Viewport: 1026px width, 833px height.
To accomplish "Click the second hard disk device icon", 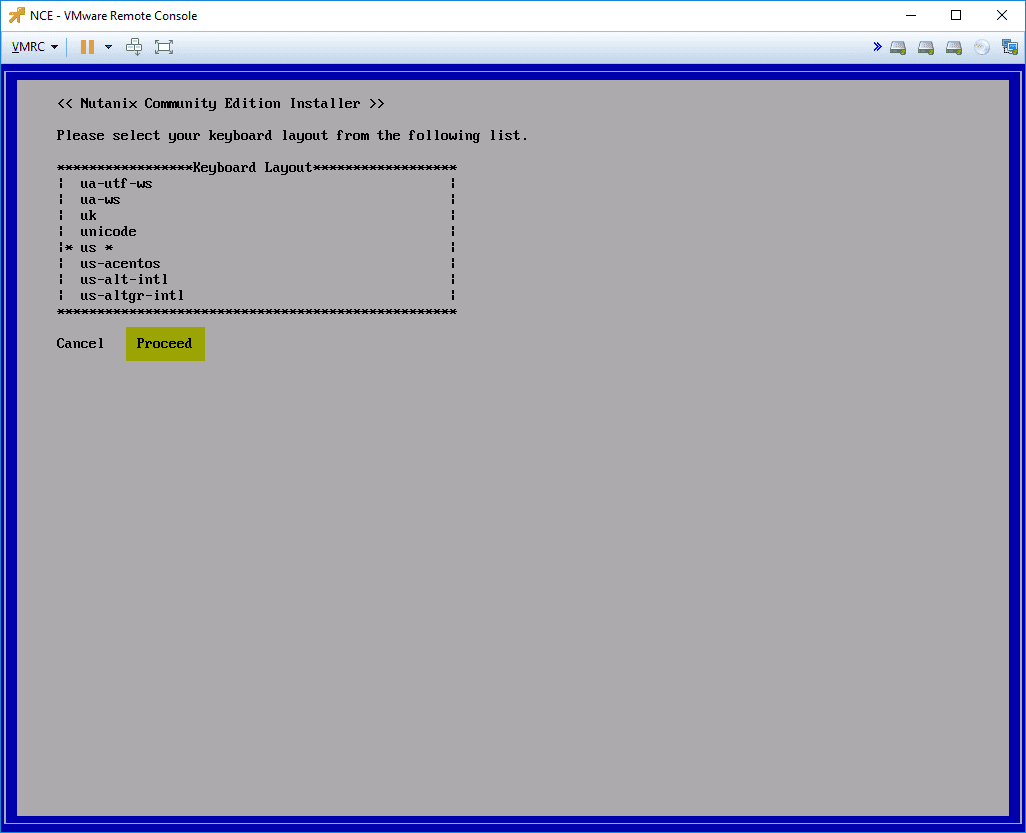I will 925,46.
